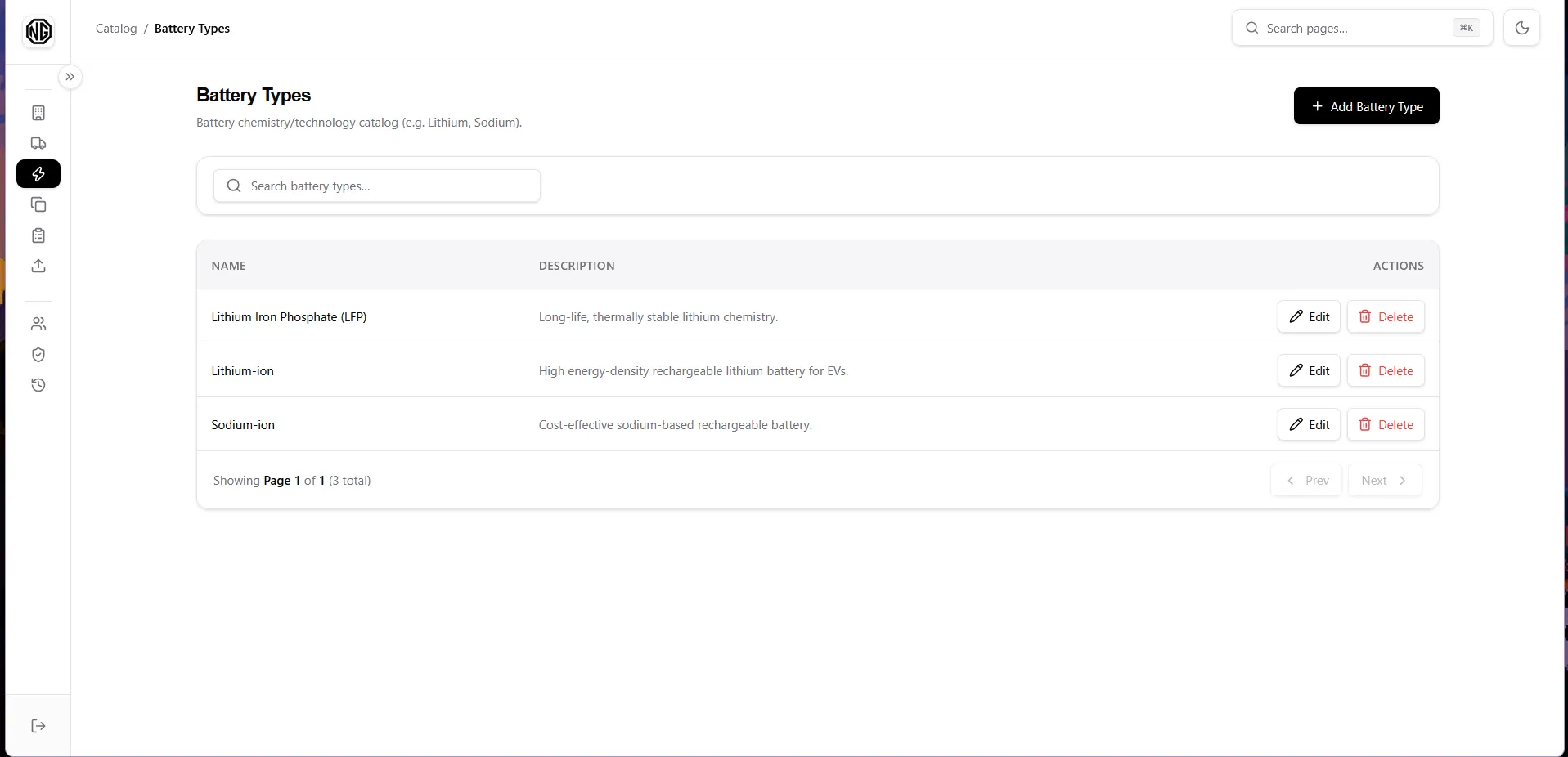The image size is (1568, 757).
Task: Click the 'Showing Page 1 of 1' text
Action: click(x=269, y=481)
